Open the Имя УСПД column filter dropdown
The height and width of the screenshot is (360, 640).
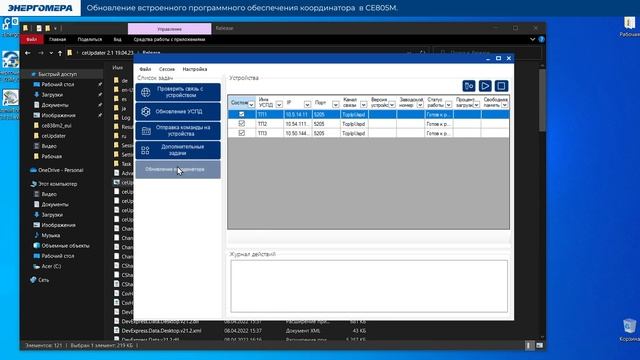[279, 105]
